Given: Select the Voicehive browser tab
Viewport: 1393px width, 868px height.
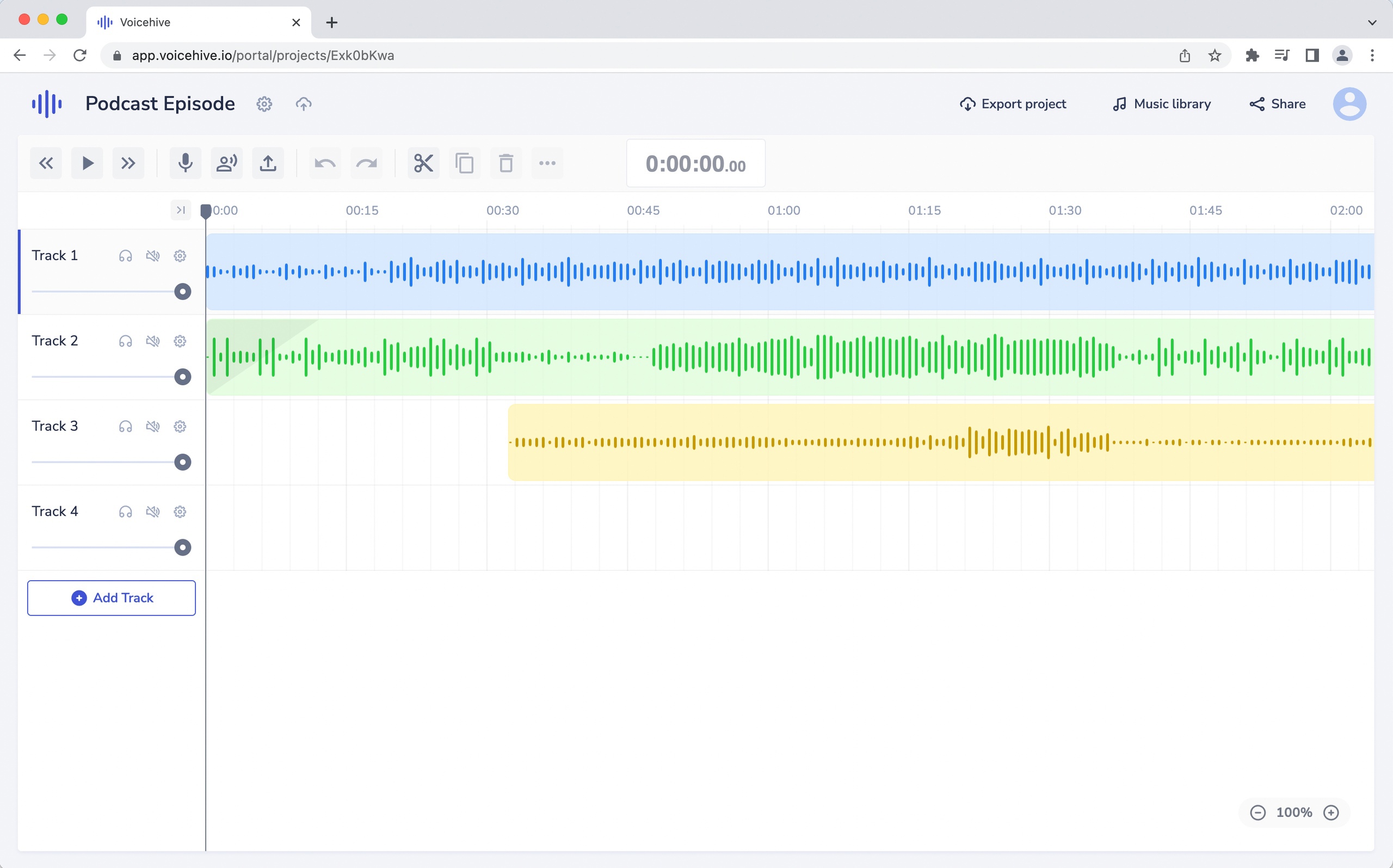Looking at the screenshot, I should (199, 23).
